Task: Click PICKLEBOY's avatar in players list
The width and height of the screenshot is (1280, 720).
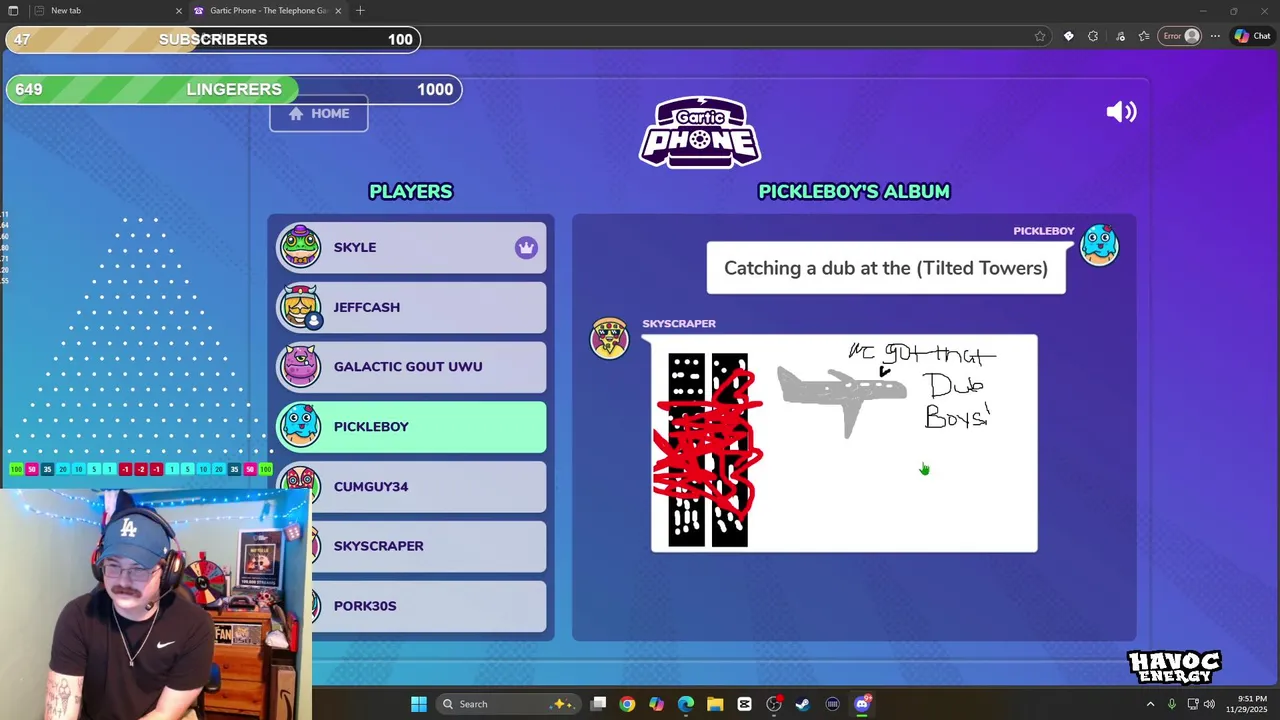Action: [300, 427]
